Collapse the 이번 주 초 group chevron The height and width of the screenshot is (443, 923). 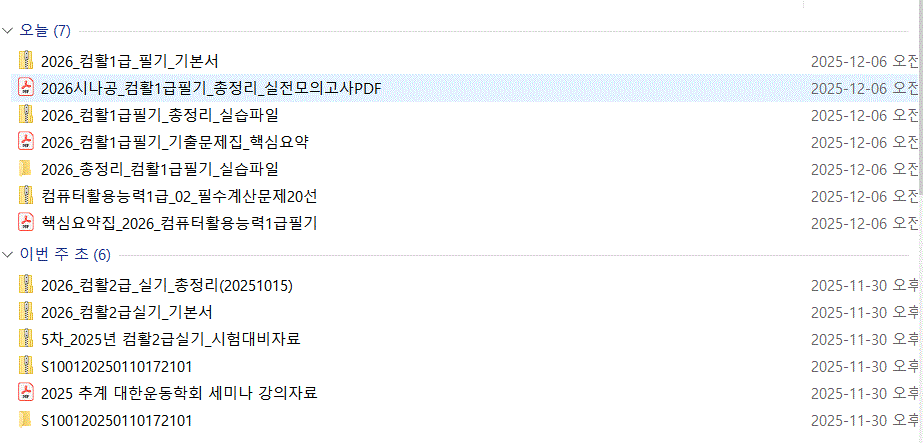point(9,254)
